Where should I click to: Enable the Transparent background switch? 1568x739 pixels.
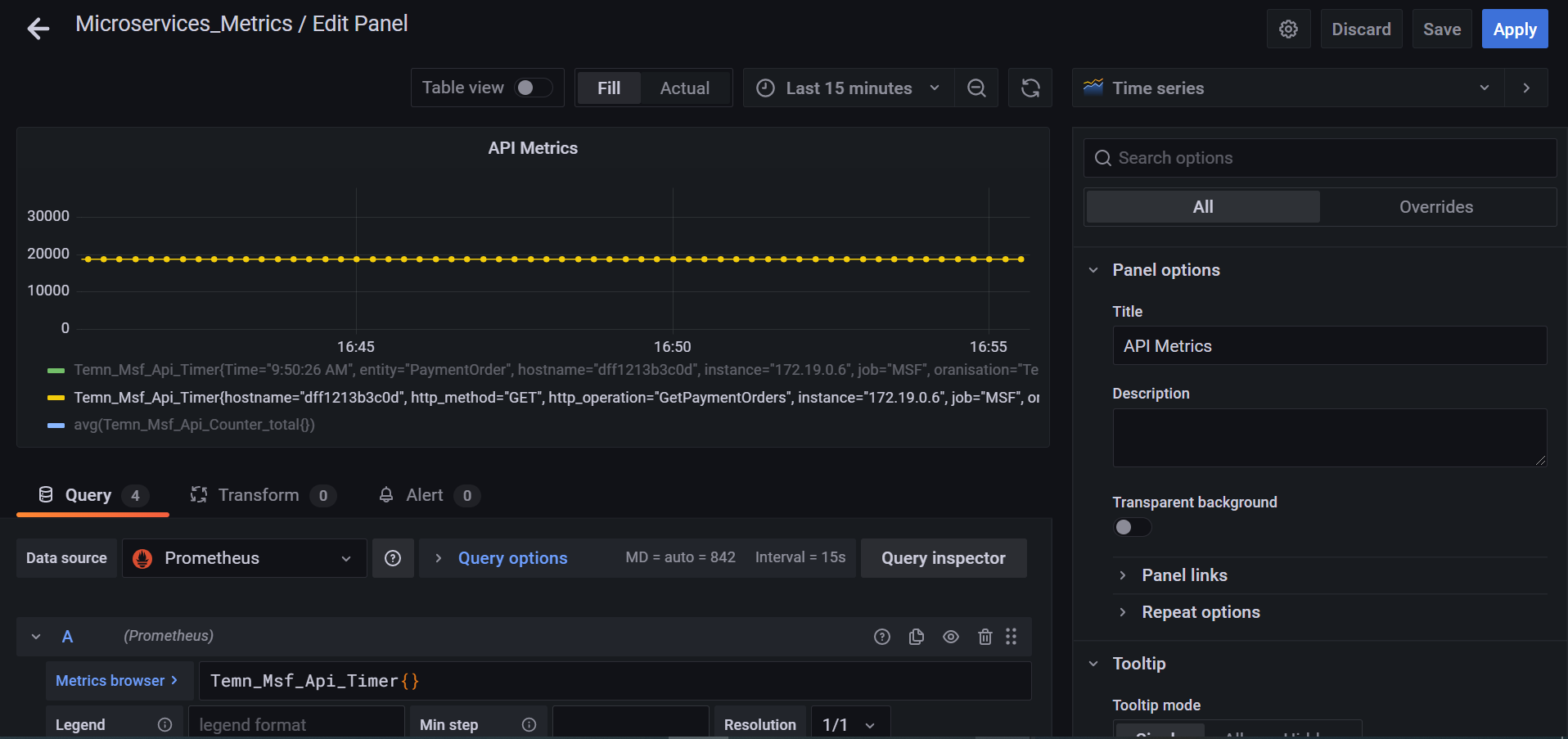pyautogui.click(x=1132, y=527)
